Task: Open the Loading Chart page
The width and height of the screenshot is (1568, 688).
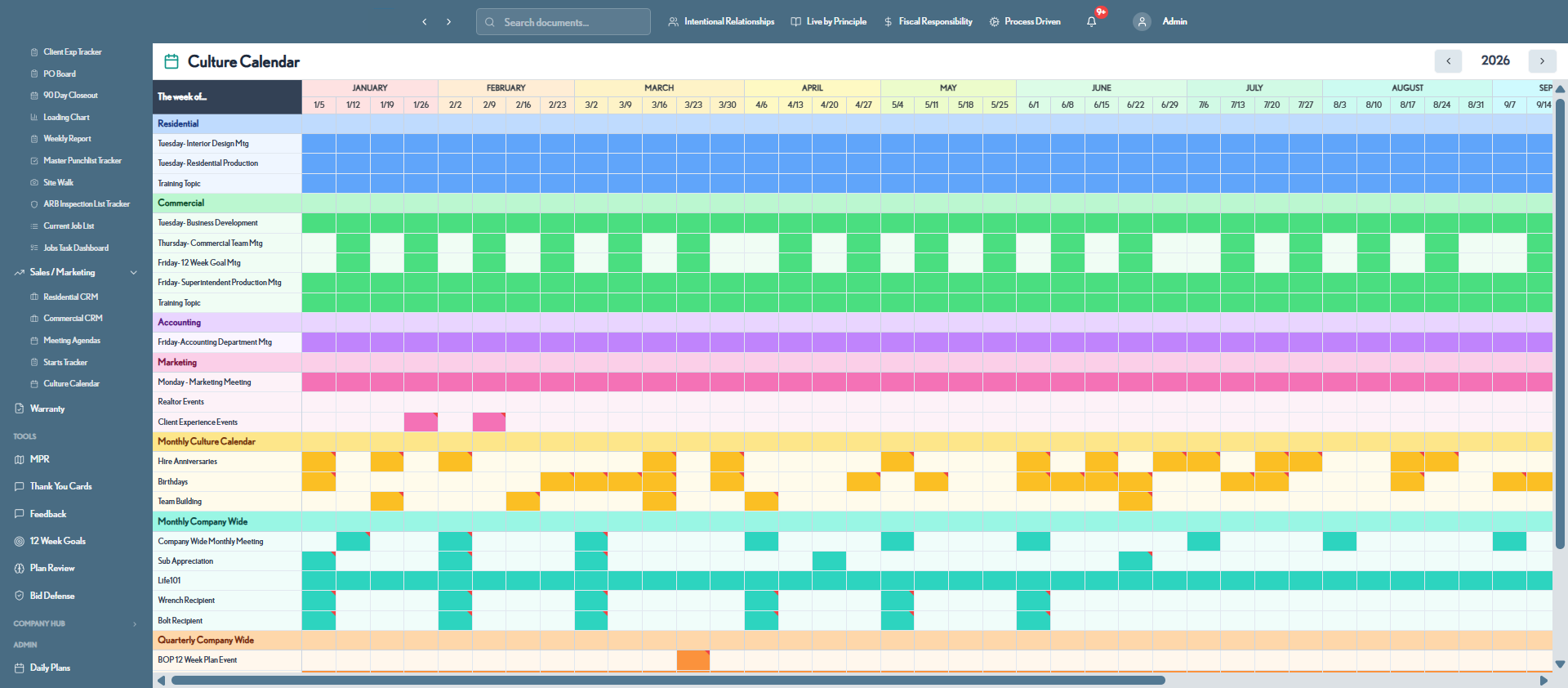Action: pos(66,118)
